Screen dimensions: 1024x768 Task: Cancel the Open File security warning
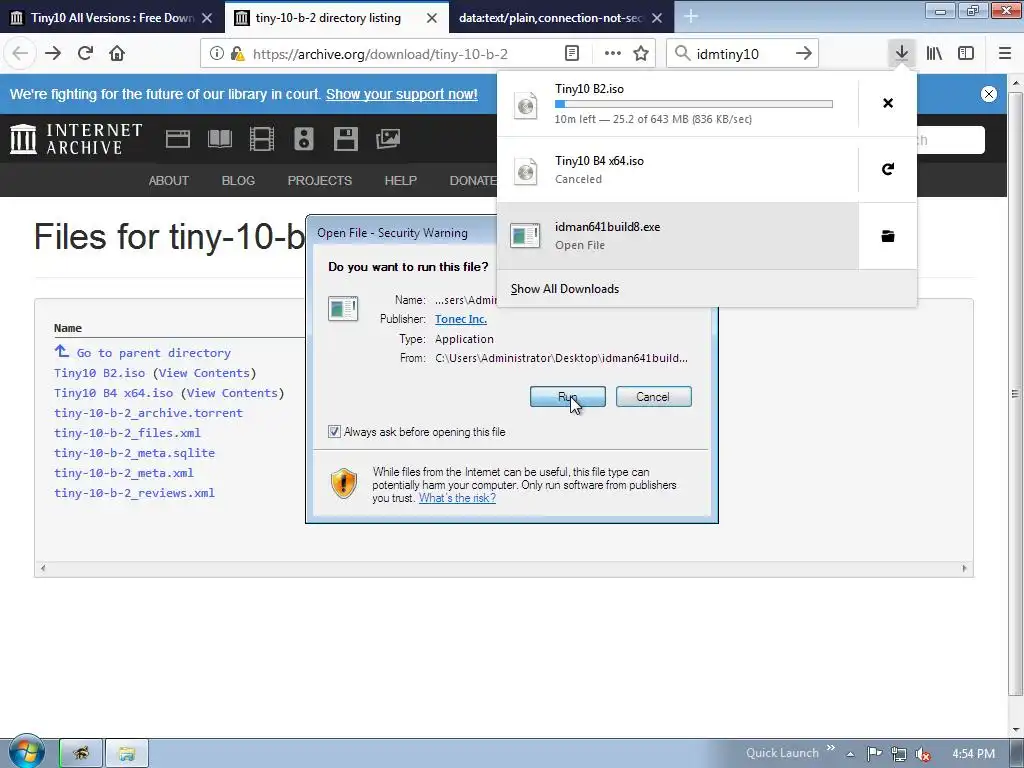click(653, 396)
